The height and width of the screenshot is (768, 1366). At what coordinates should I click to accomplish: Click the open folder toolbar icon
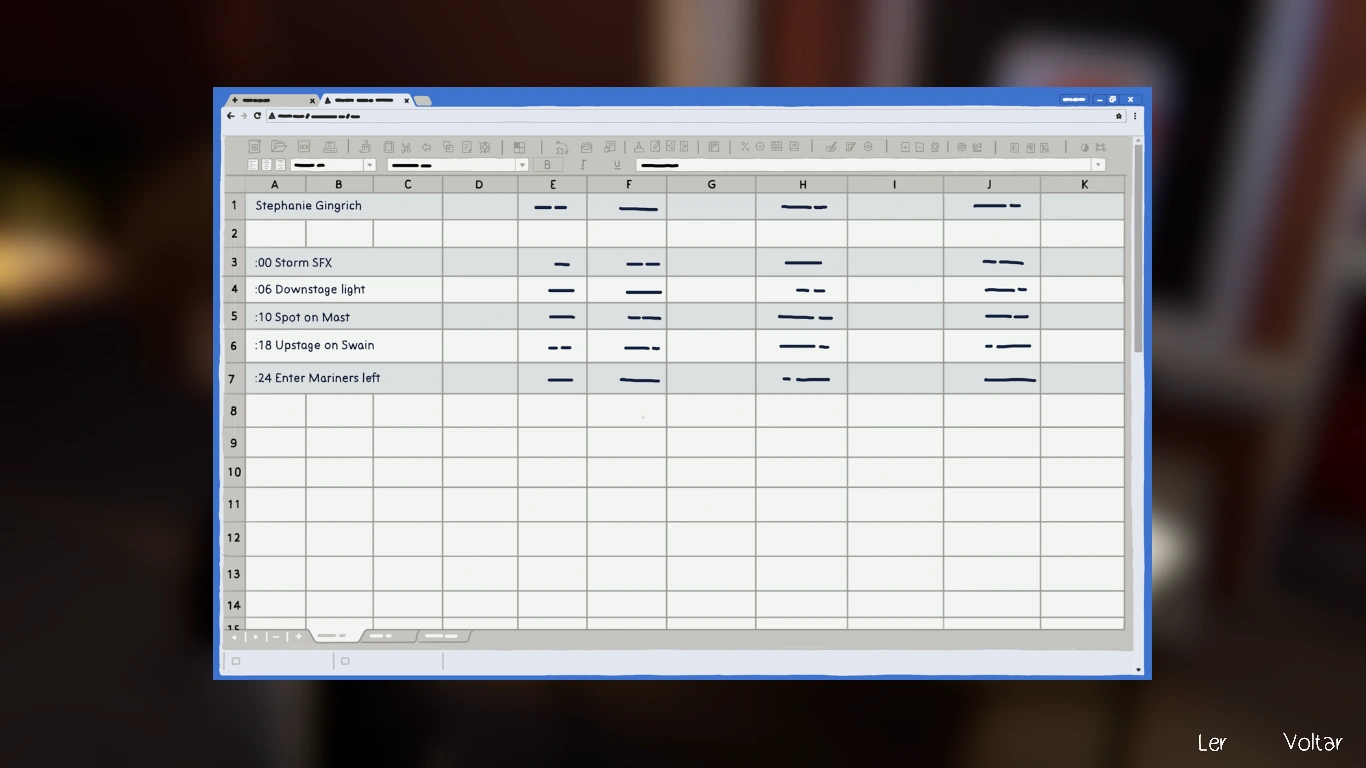pyautogui.click(x=279, y=147)
